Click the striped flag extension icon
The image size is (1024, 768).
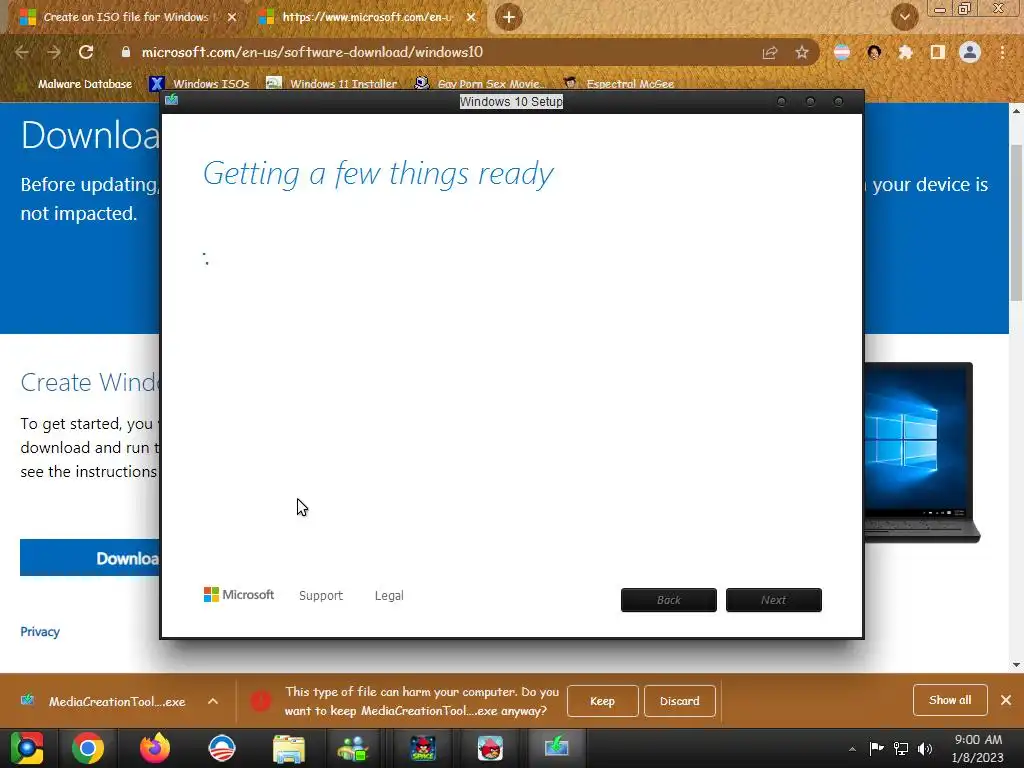(842, 52)
